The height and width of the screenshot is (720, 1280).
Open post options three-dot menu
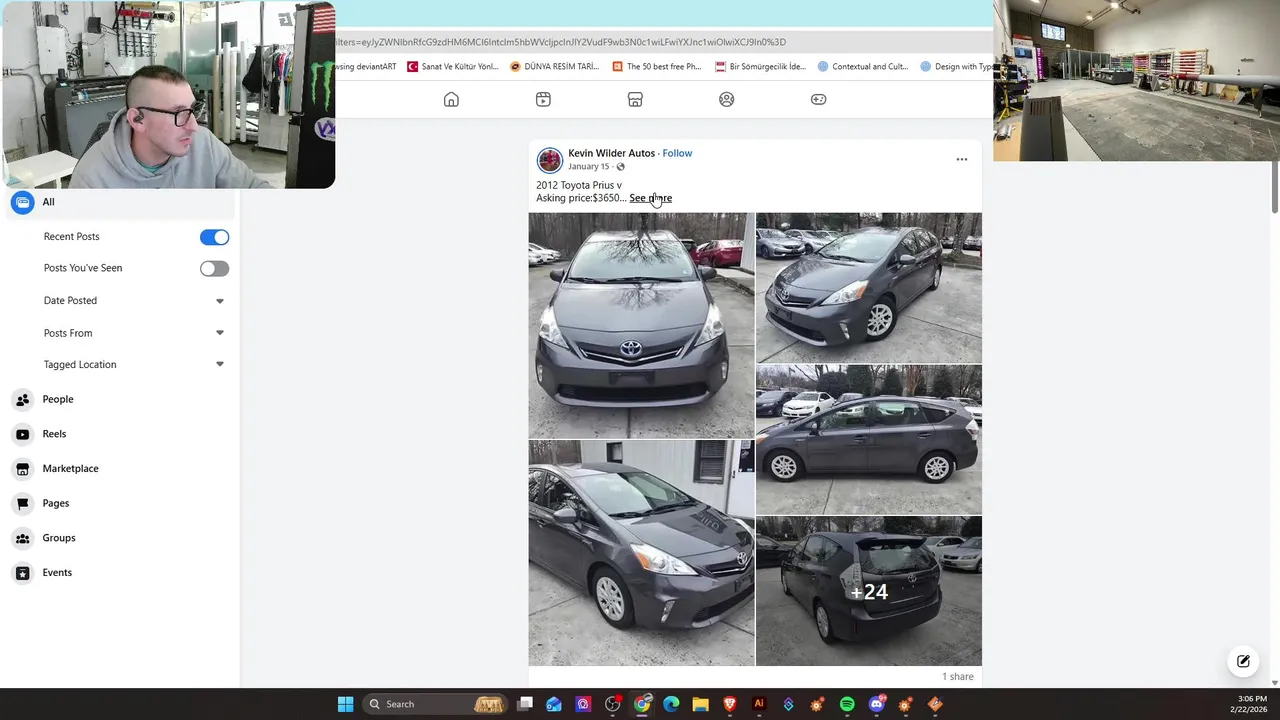pyautogui.click(x=962, y=159)
